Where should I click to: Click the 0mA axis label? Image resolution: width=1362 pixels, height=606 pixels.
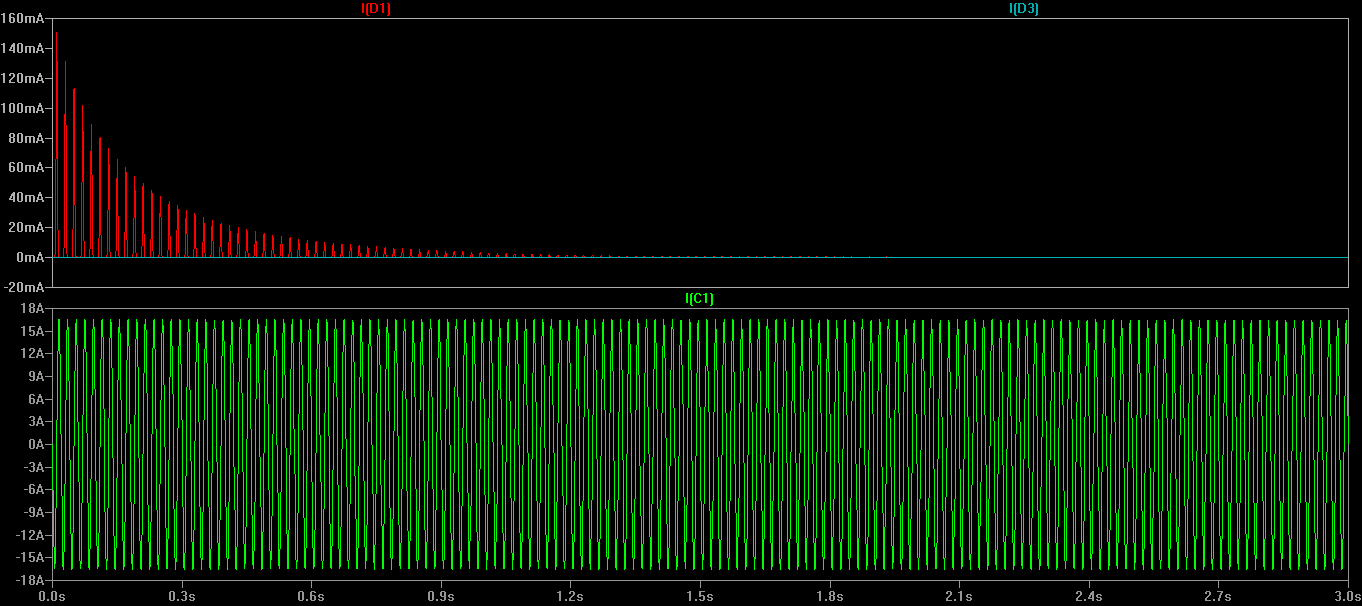30,257
